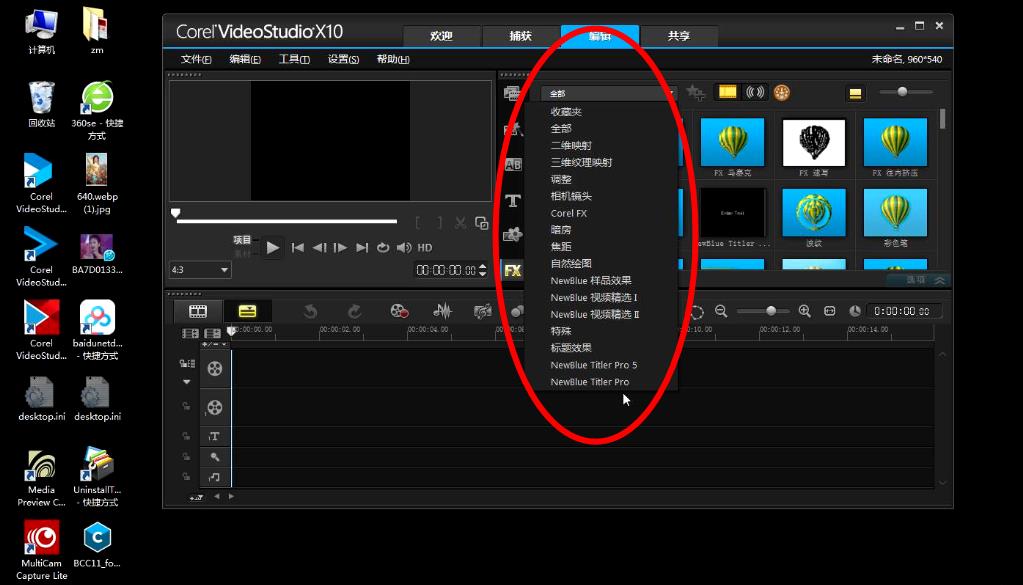Image resolution: width=1023 pixels, height=585 pixels.
Task: Adjust the thumbnail size slider
Action: [902, 92]
